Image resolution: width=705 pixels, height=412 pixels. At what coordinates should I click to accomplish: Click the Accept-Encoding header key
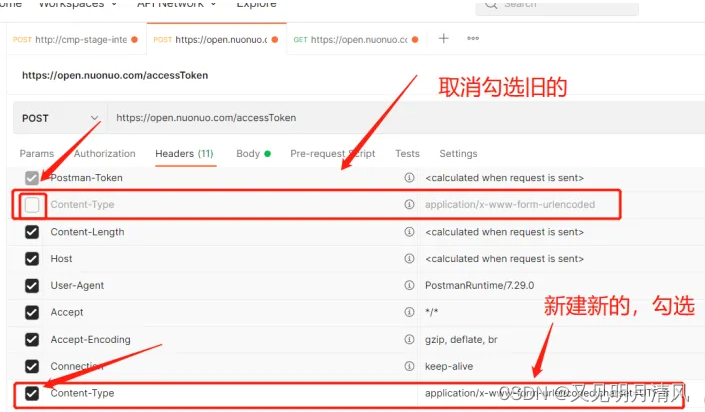(x=90, y=340)
